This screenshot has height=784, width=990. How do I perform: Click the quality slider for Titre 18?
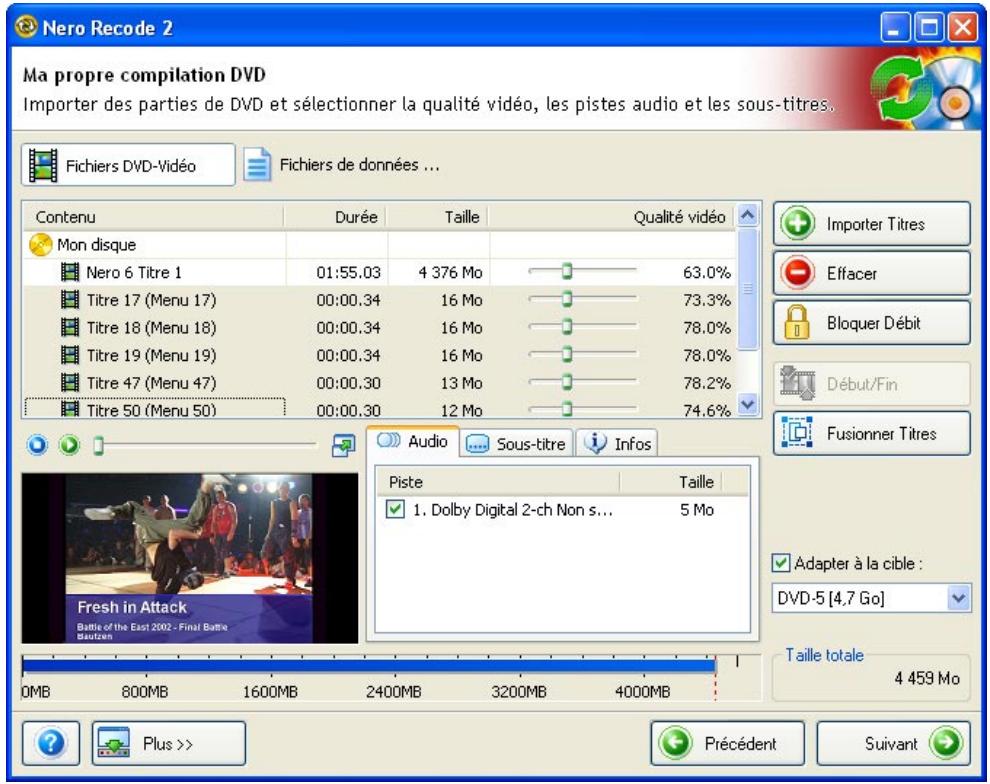click(x=583, y=326)
